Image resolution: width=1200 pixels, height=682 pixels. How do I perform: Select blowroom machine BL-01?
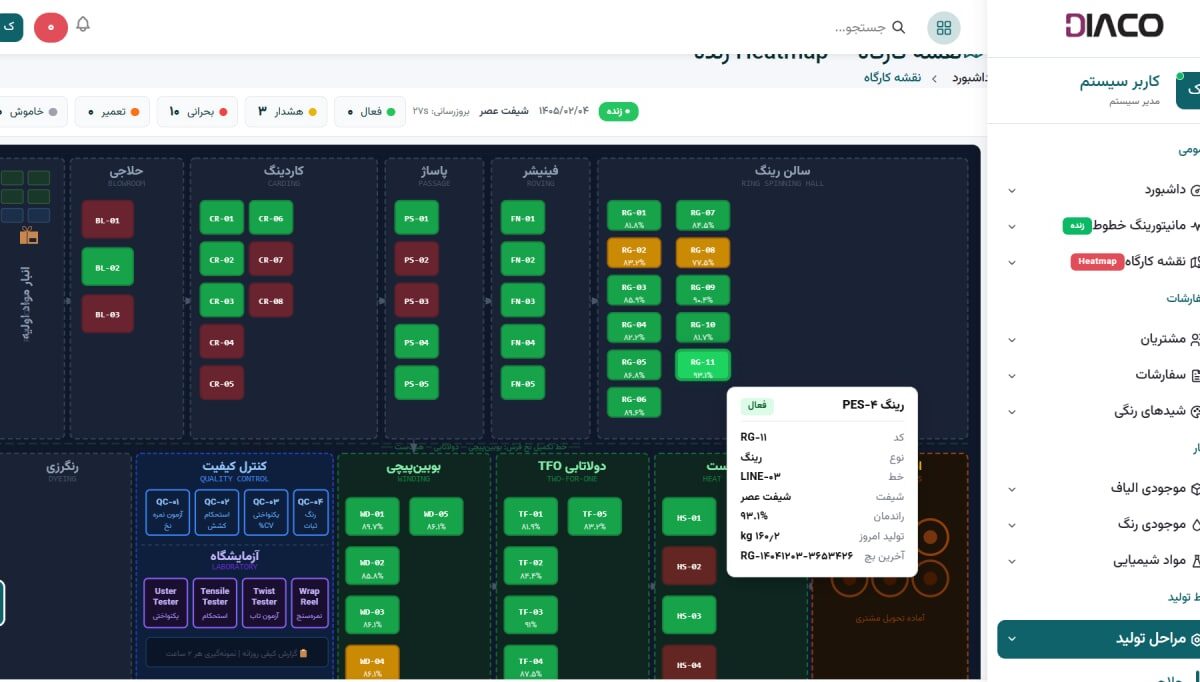107,220
